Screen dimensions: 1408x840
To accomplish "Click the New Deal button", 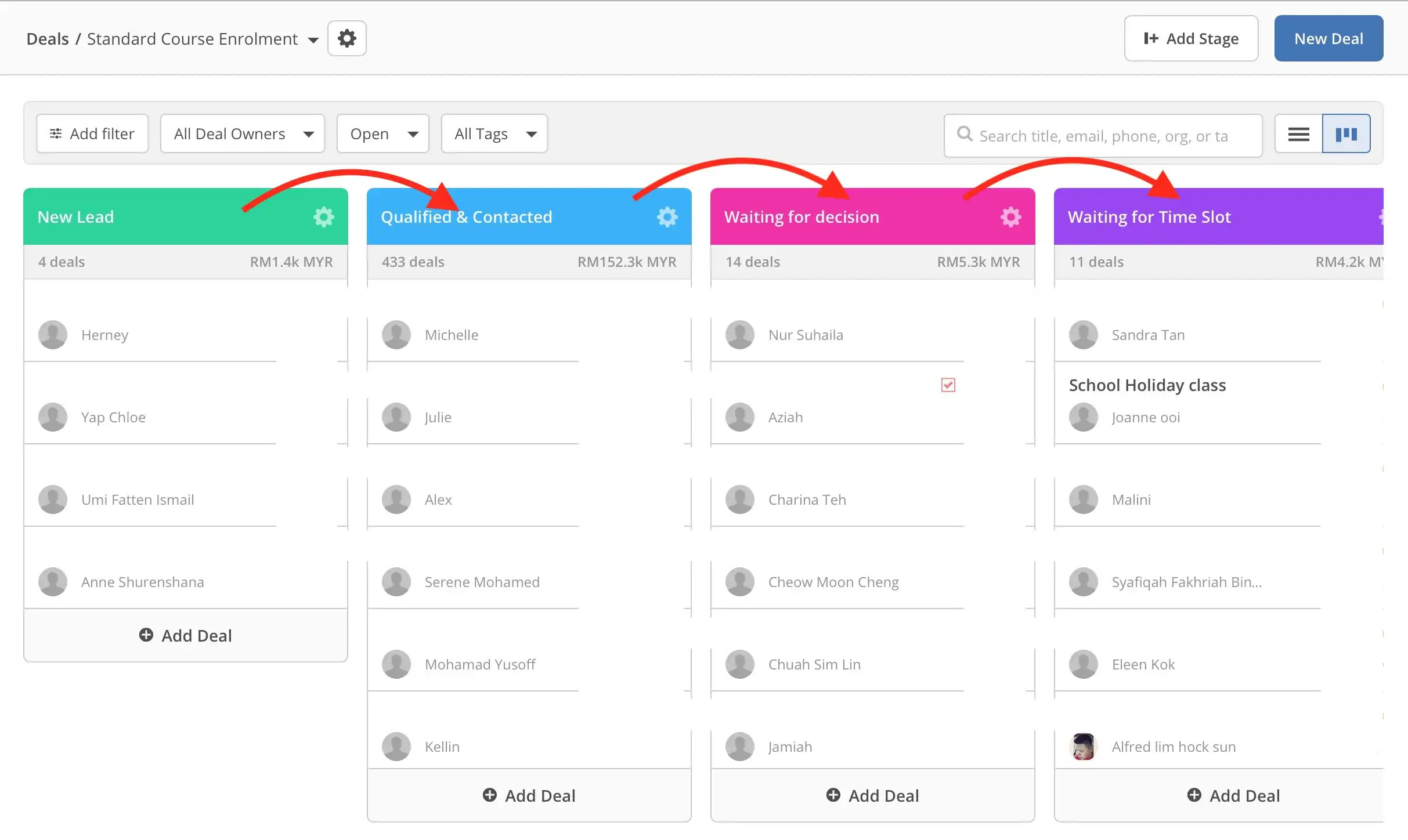I will (1328, 38).
